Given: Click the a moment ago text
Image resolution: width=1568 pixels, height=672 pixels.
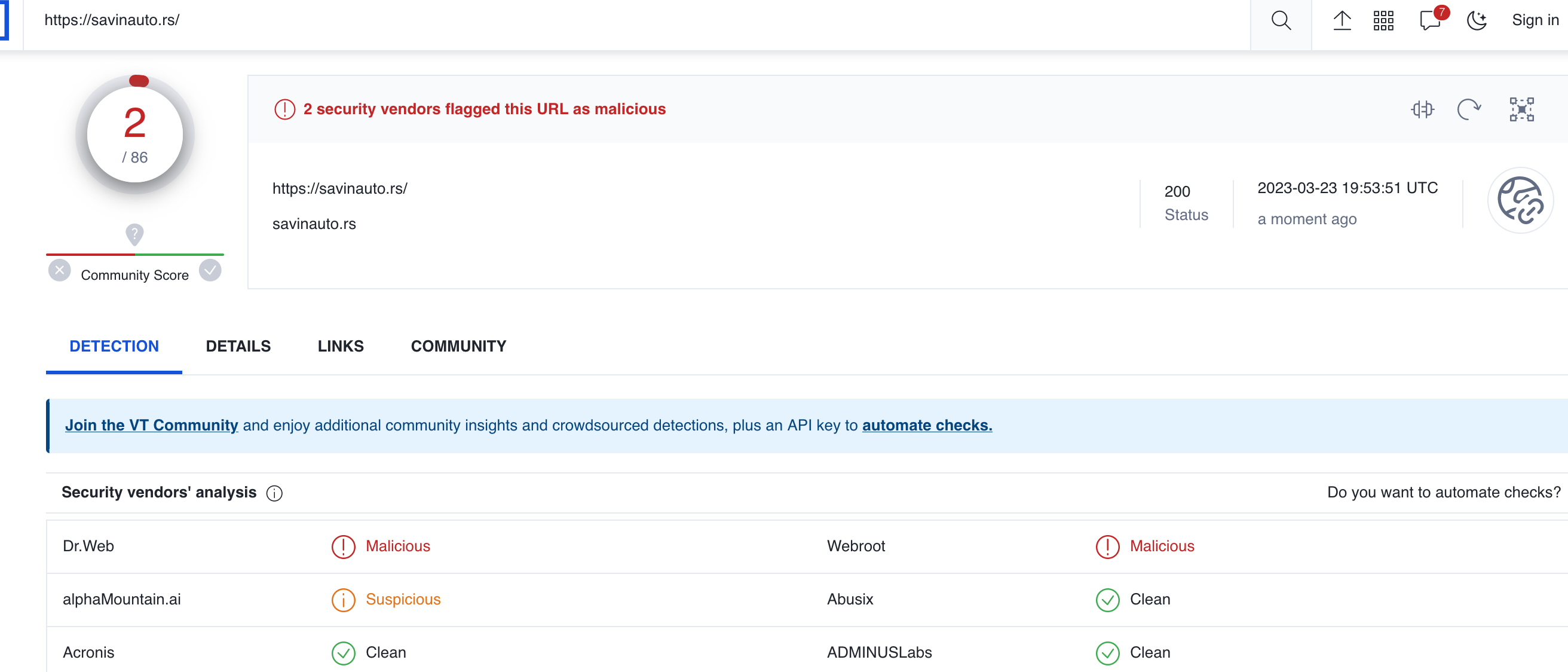Looking at the screenshot, I should [1307, 219].
